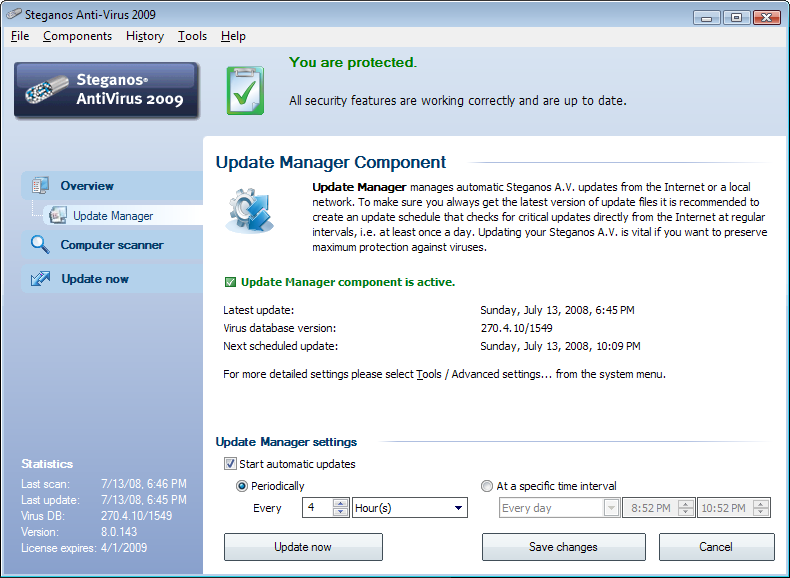Open the Computer scanner section
Image resolution: width=790 pixels, height=578 pixels.
click(112, 245)
